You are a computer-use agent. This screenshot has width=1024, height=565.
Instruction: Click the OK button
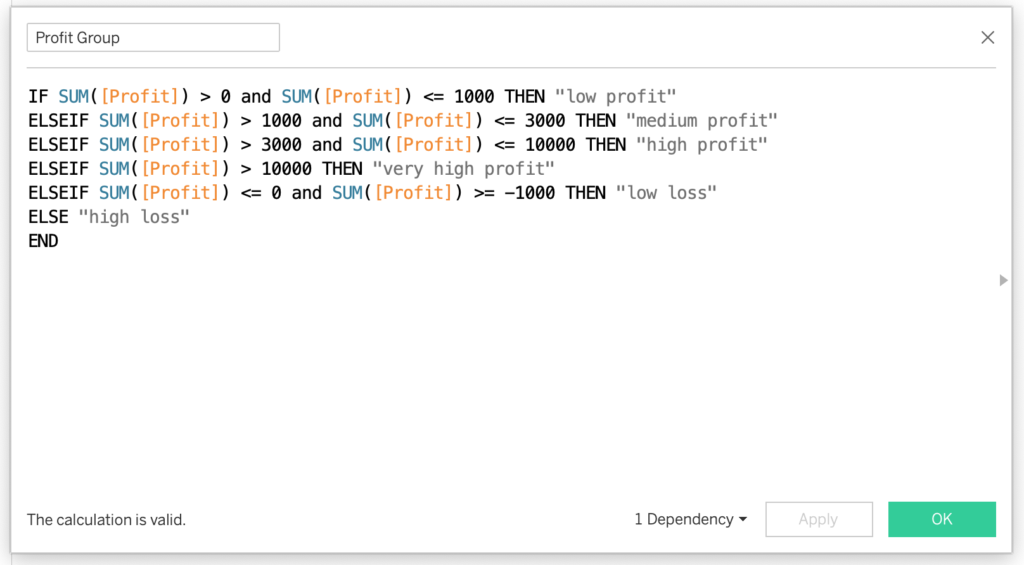[x=941, y=519]
